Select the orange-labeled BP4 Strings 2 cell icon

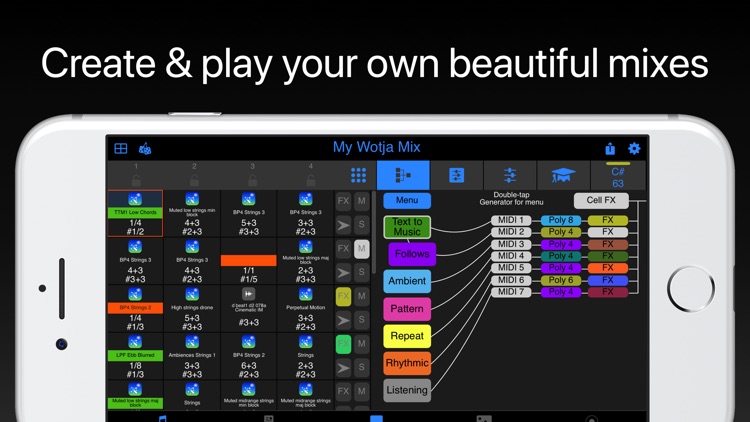[135, 294]
